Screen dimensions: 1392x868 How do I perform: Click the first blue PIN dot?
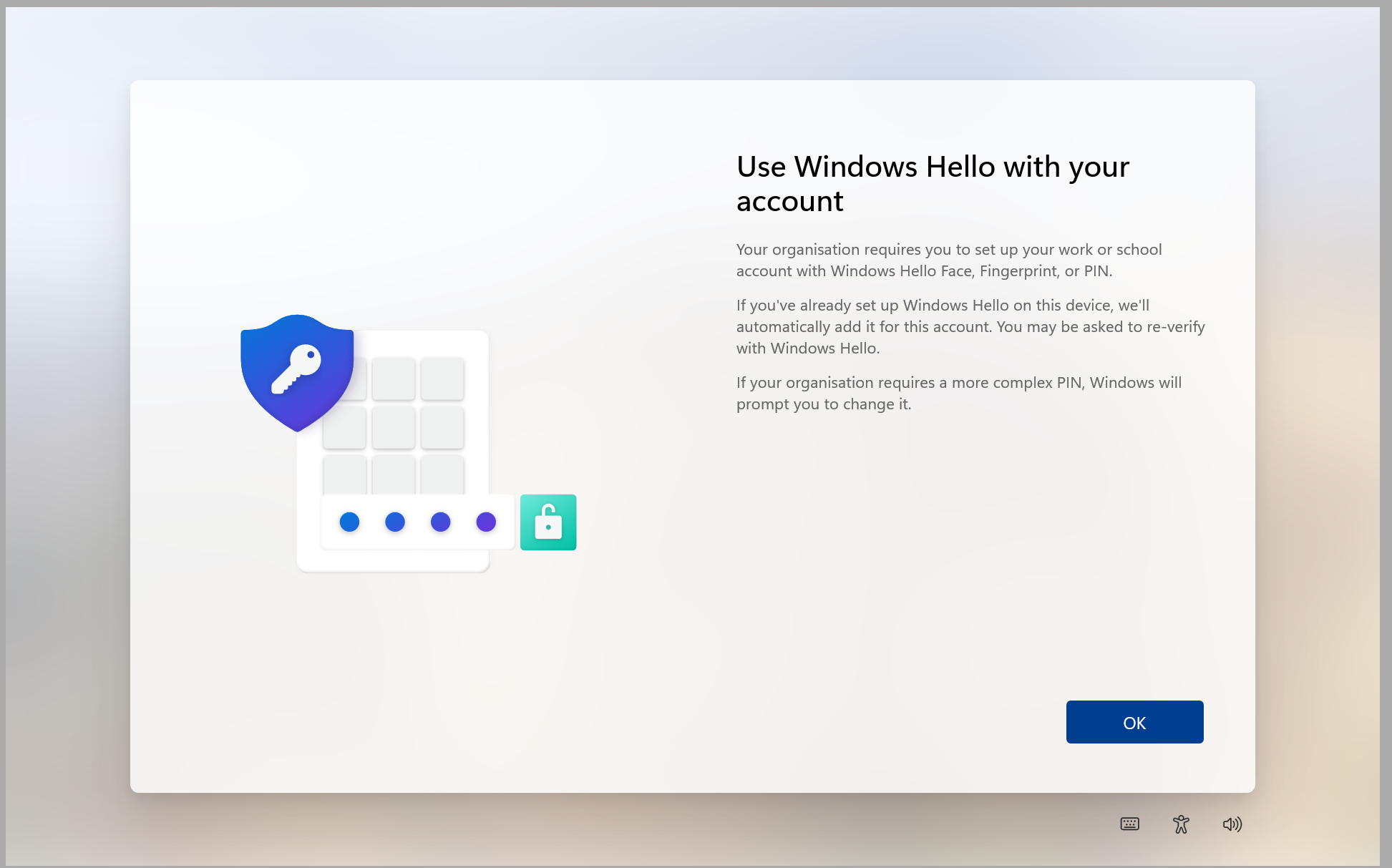349,522
